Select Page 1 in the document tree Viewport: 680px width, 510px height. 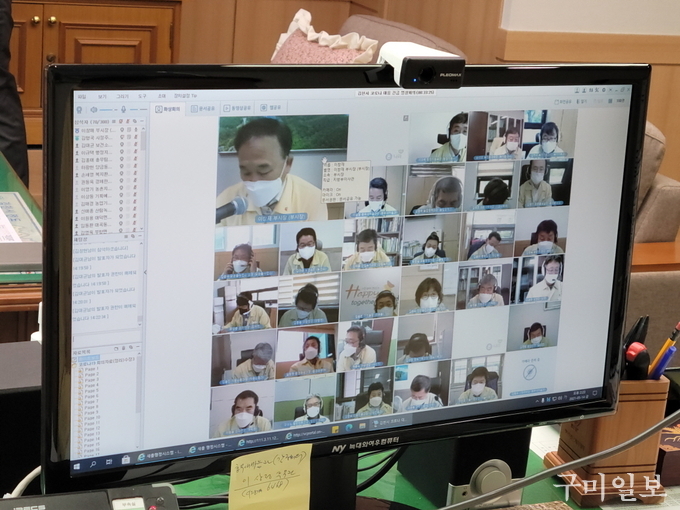coord(92,369)
